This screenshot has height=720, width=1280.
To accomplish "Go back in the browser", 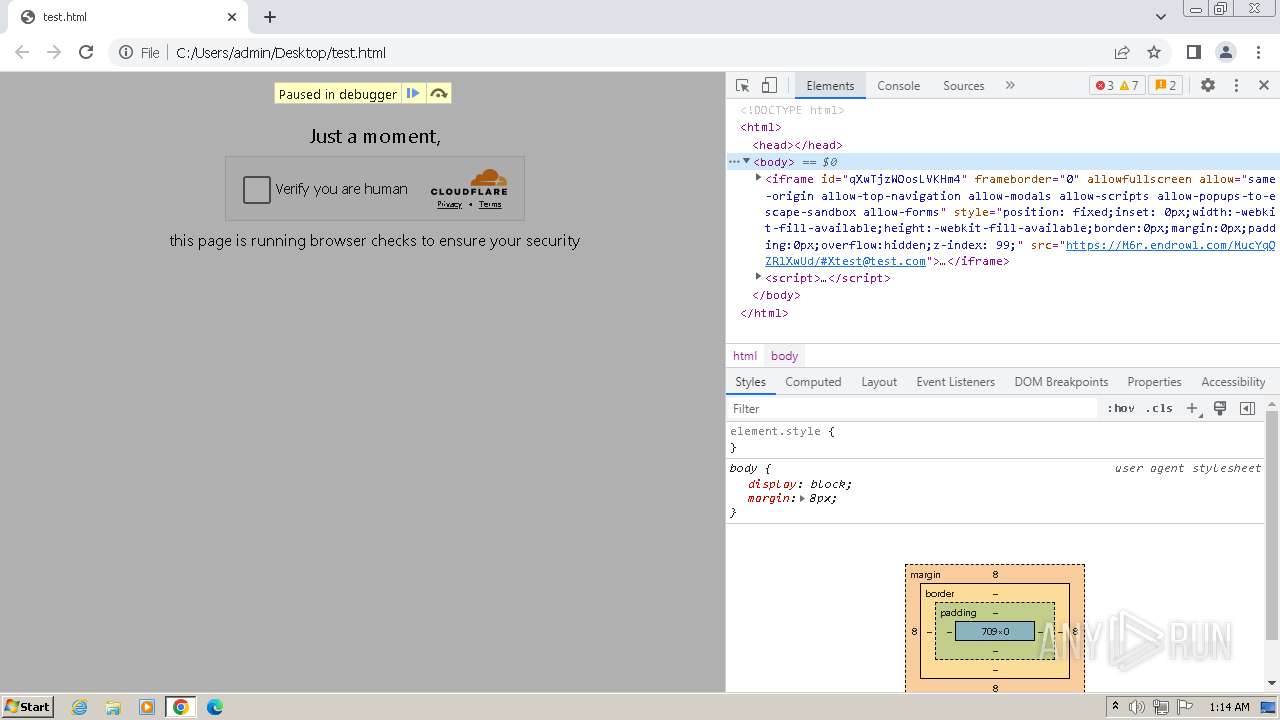I will [22, 52].
